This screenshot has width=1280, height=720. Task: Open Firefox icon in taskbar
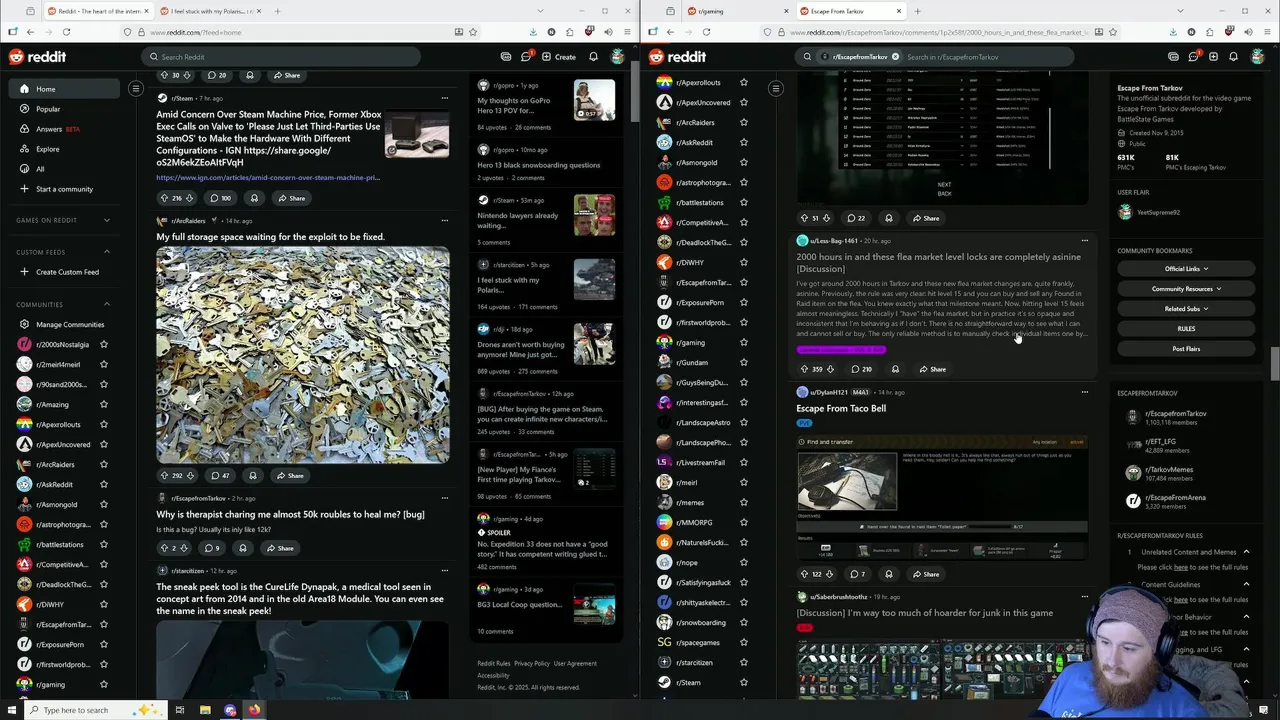254,710
